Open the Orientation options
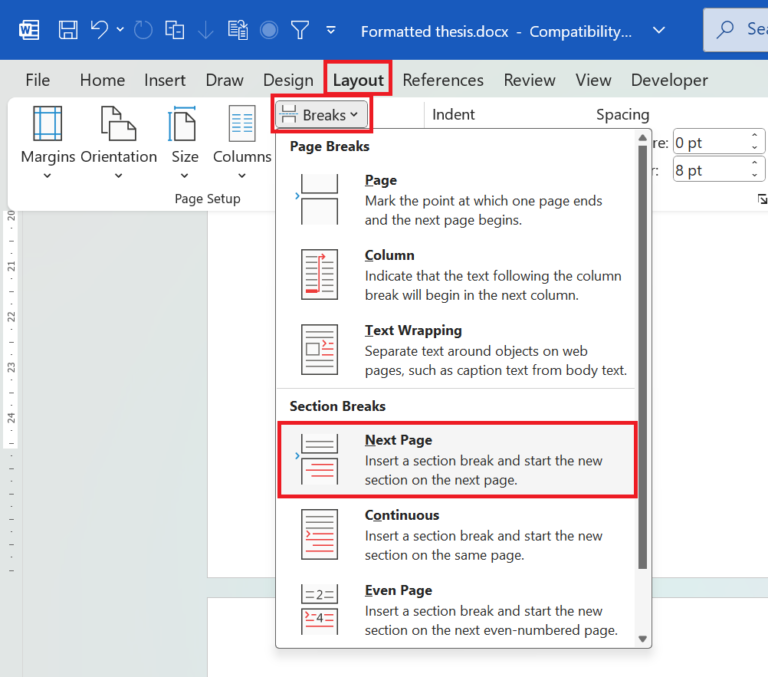 click(x=119, y=143)
